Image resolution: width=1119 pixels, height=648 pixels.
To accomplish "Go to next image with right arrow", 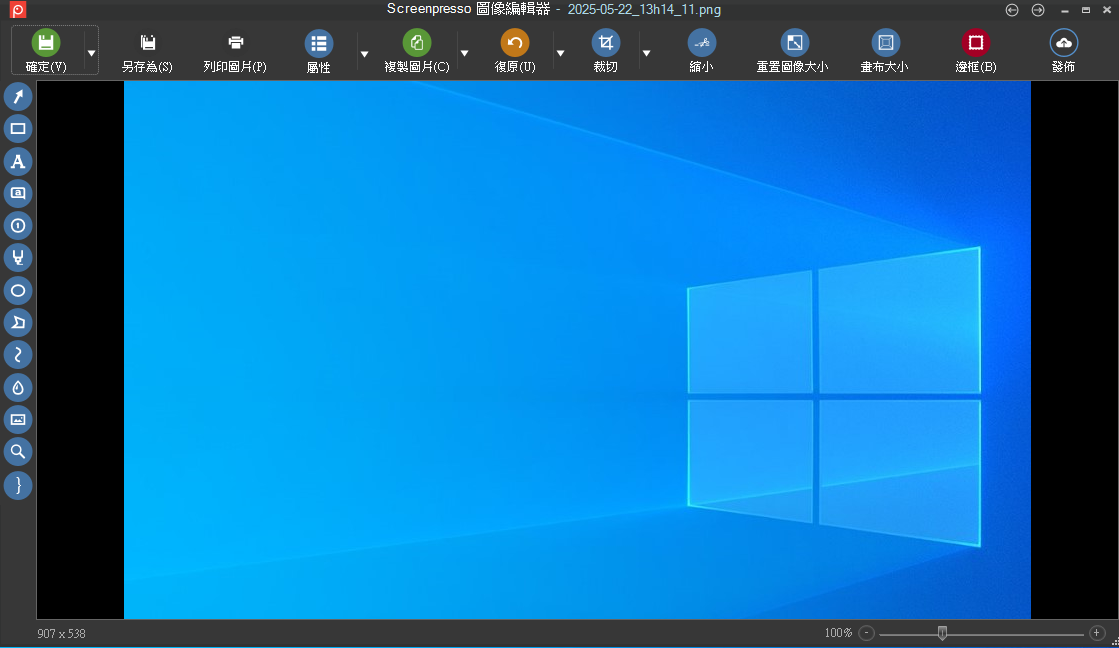I will 1038,10.
